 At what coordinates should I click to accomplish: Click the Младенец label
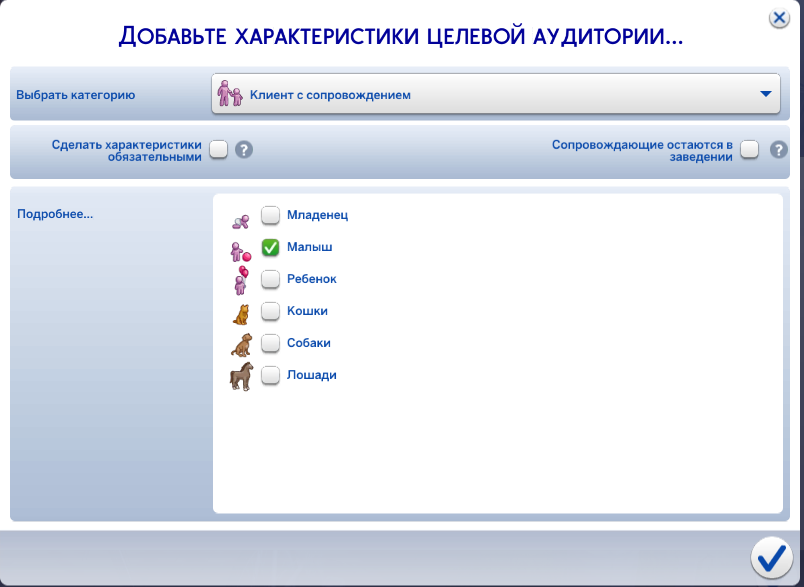click(x=317, y=215)
